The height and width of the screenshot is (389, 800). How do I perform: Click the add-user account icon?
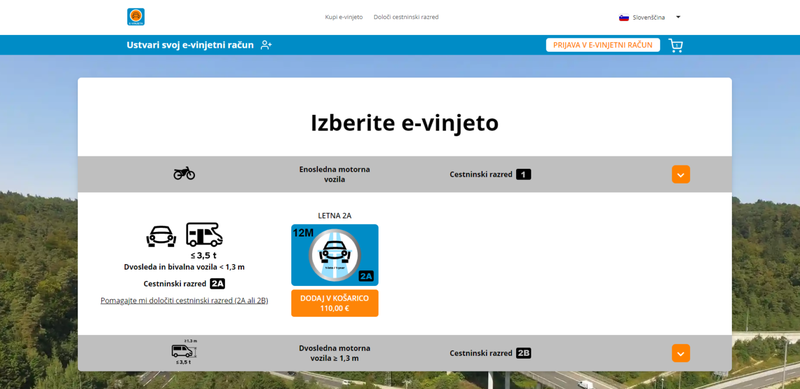[266, 45]
